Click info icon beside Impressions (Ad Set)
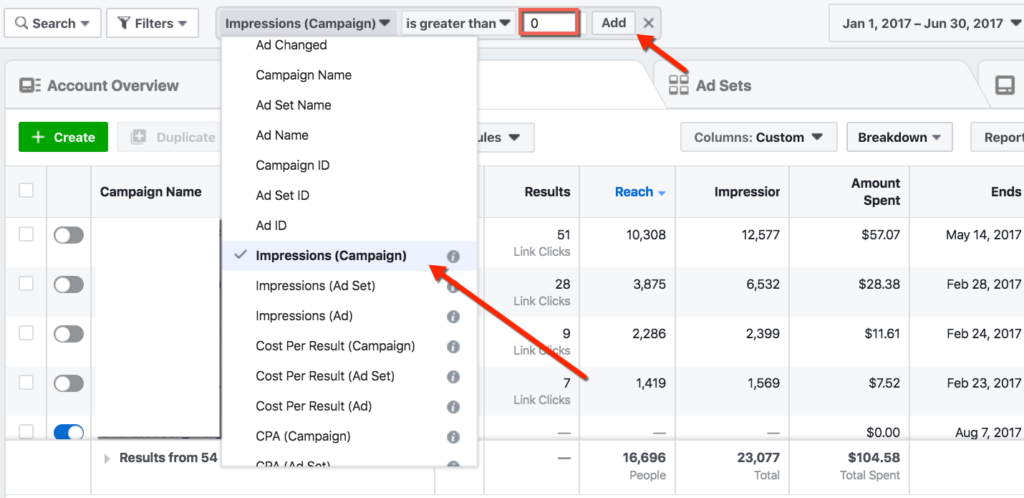The width and height of the screenshot is (1024, 498). 453,286
